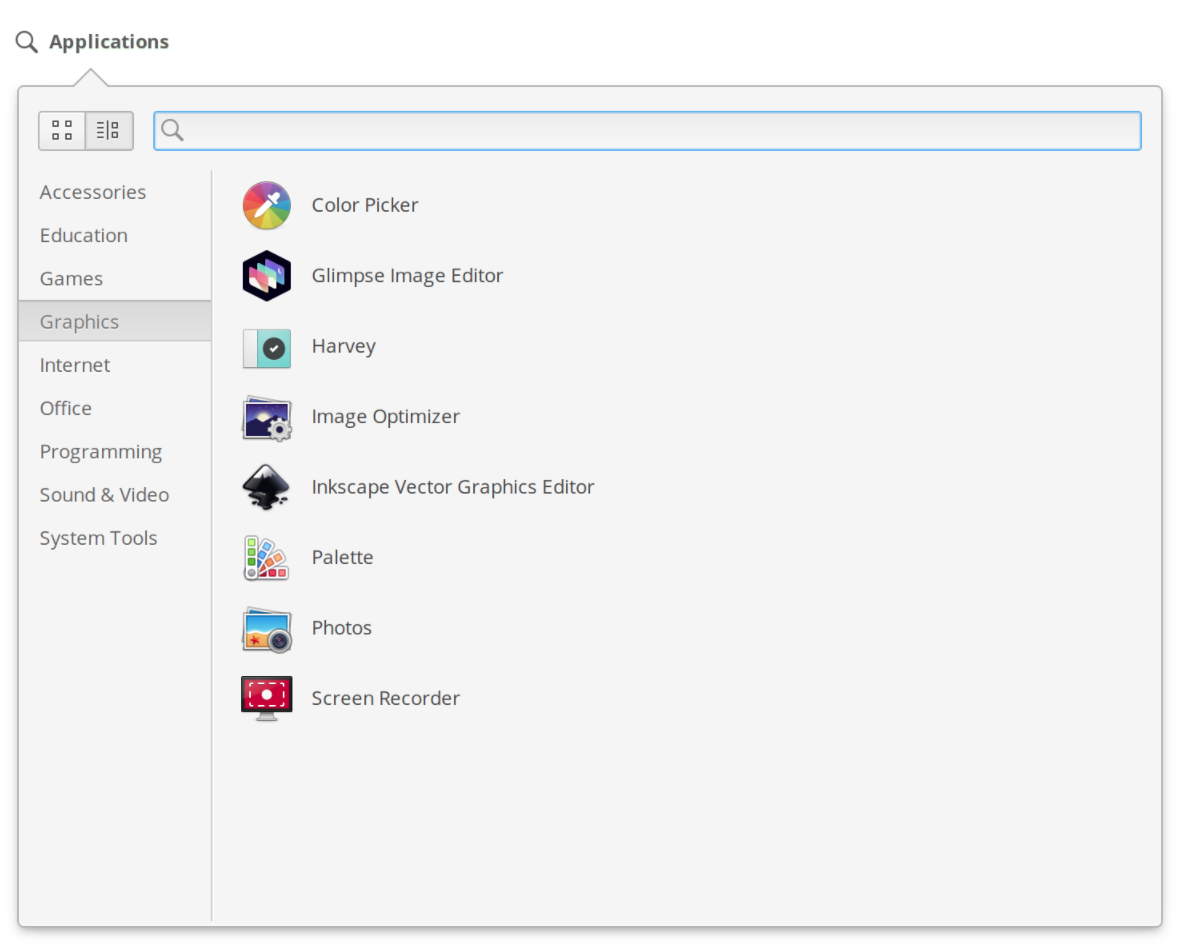Select the System Tools category

(98, 538)
